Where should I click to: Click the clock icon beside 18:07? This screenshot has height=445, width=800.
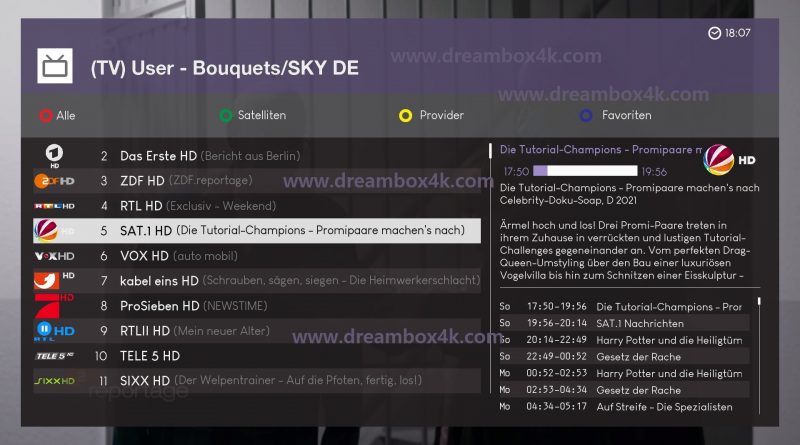point(714,33)
